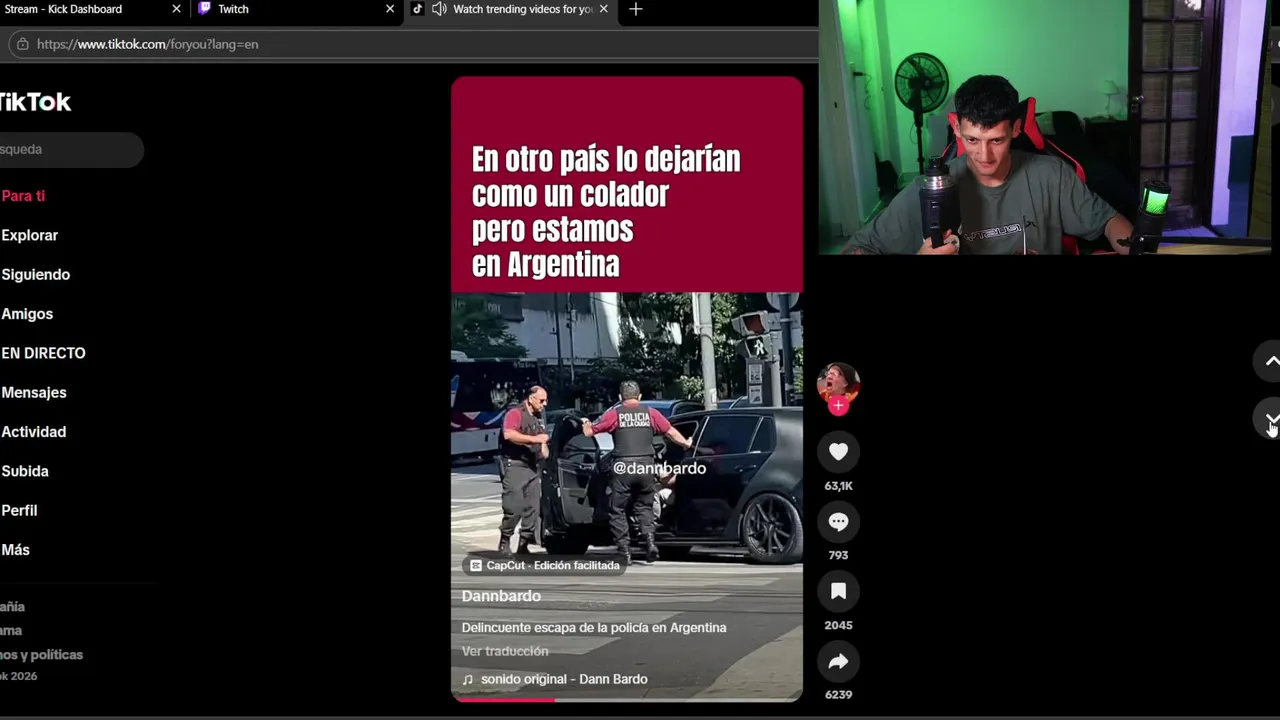Open Amigos in the sidebar
The width and height of the screenshot is (1280, 720).
(27, 314)
